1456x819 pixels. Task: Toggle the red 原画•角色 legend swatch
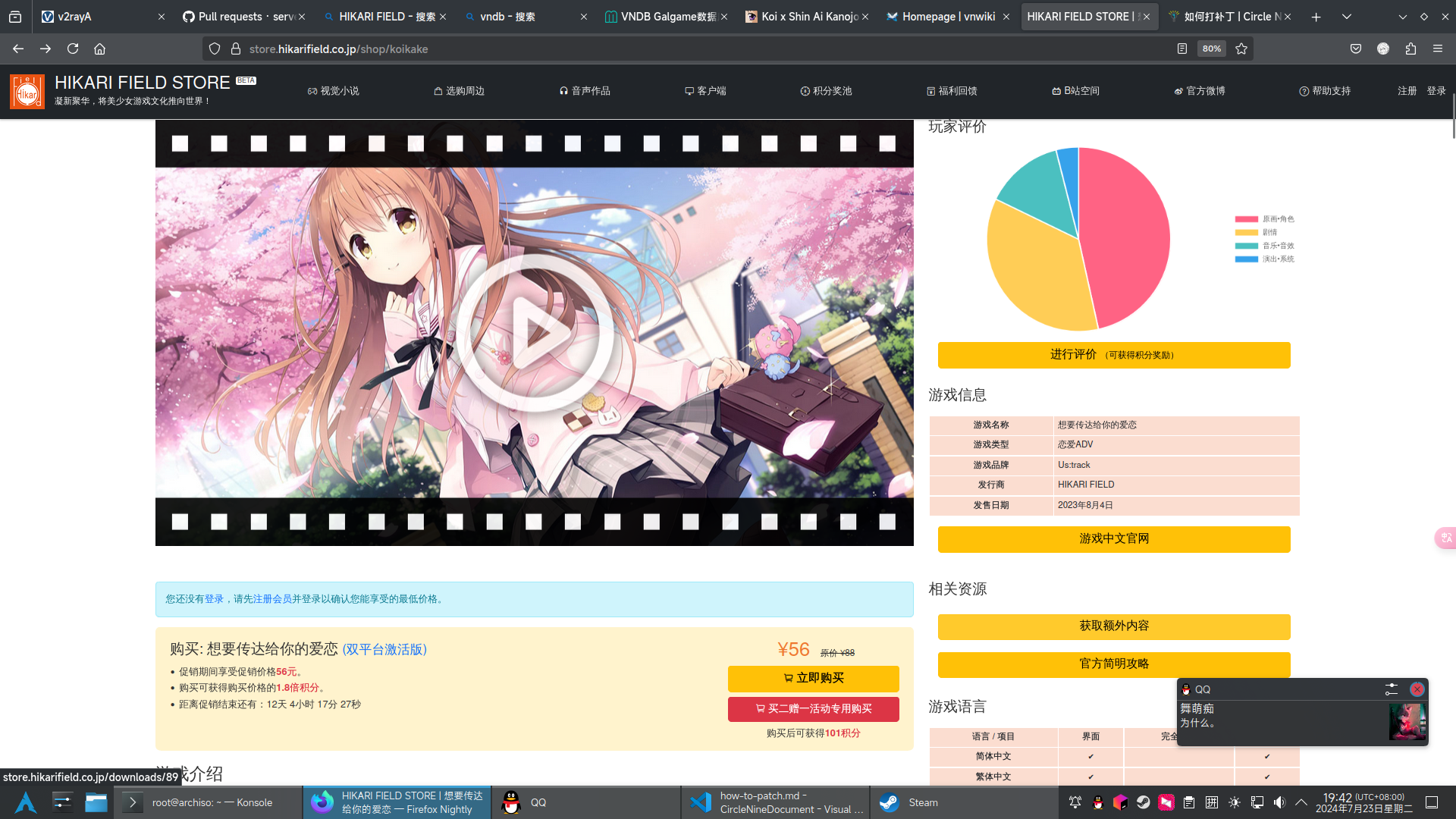pos(1246,219)
